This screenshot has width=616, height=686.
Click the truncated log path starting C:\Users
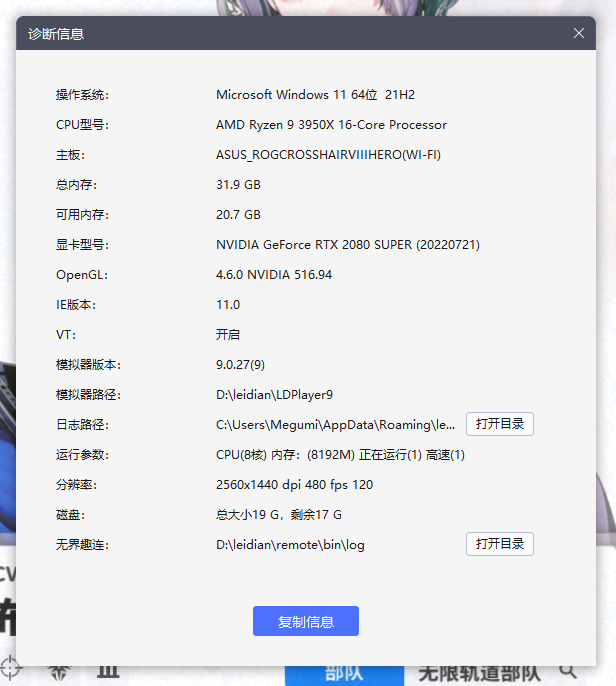coord(336,425)
